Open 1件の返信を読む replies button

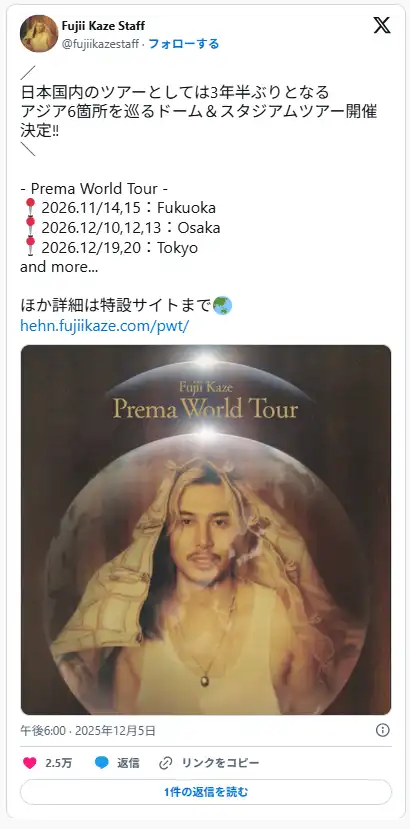(206, 792)
